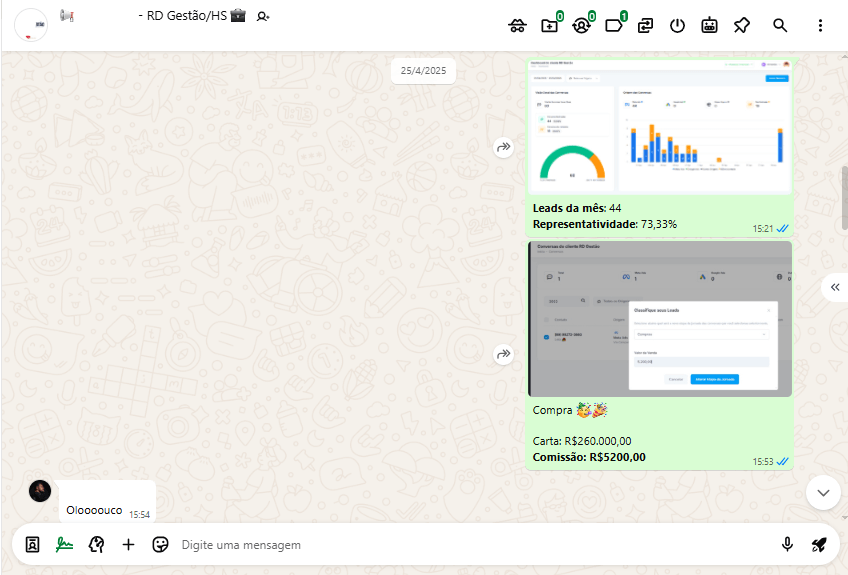The image size is (848, 575).
Task: Record a voice message with microphone
Action: [787, 545]
